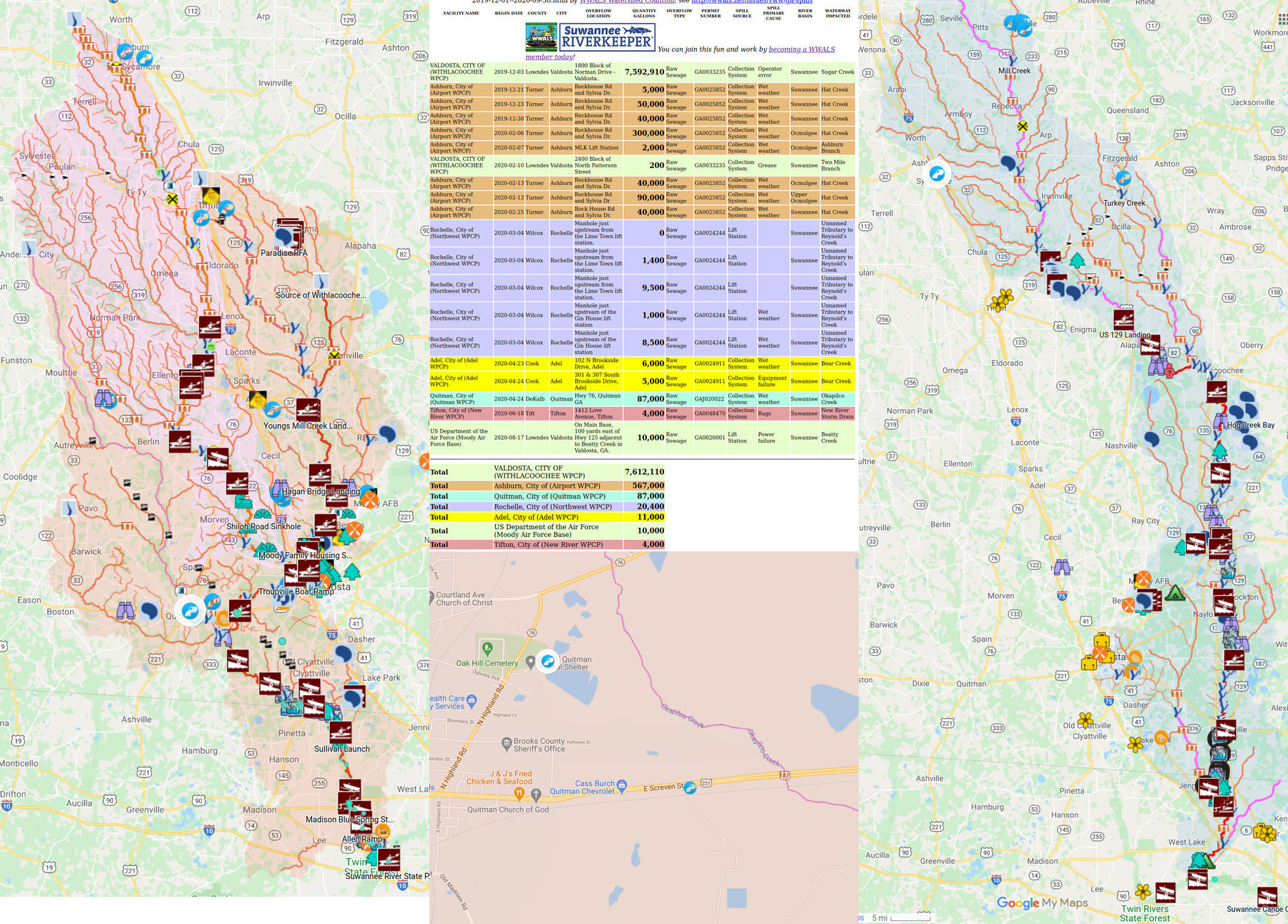The width and height of the screenshot is (1288, 924).
Task: Select the Courtland Ave Church of Christ pin
Action: click(x=431, y=597)
